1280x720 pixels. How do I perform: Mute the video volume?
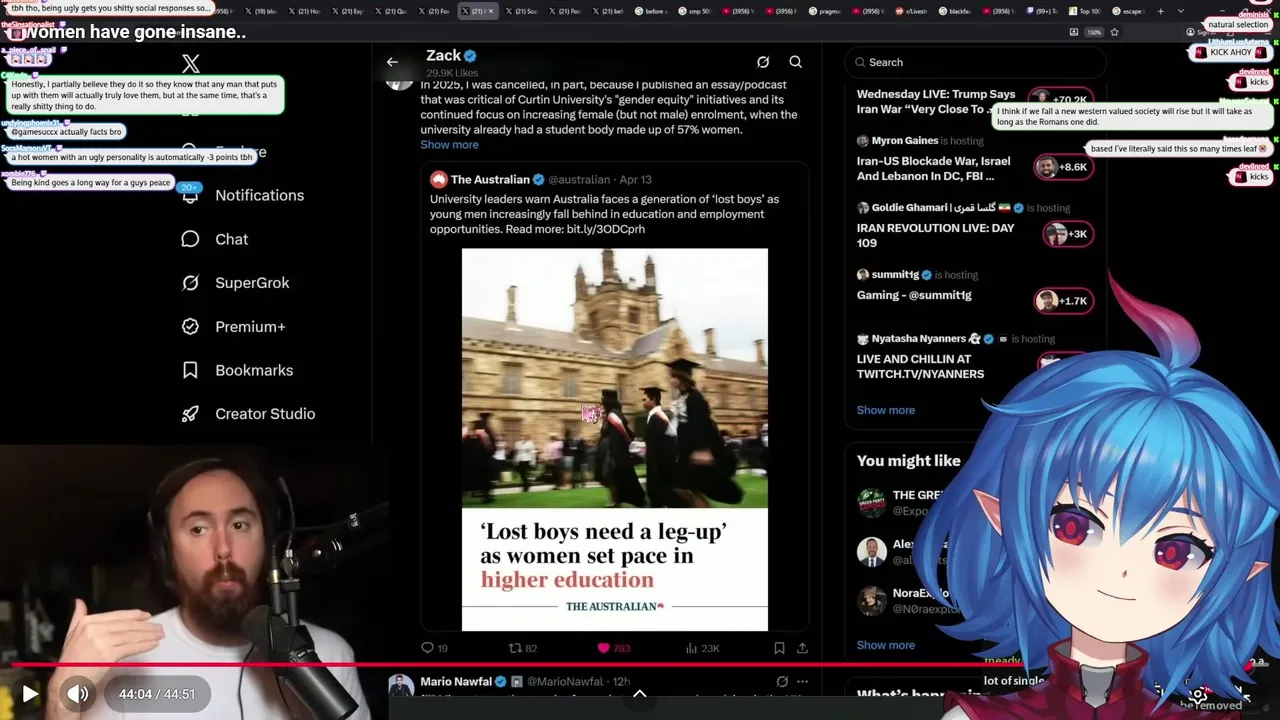[77, 693]
